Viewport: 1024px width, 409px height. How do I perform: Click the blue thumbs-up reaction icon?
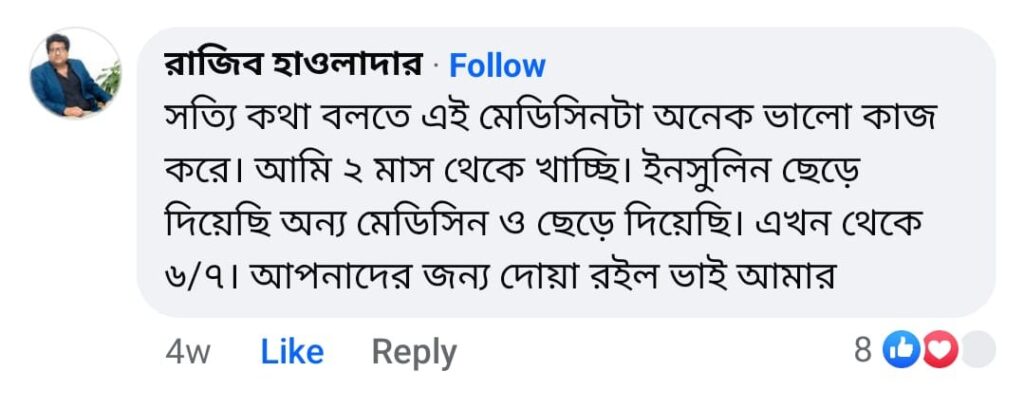pyautogui.click(x=903, y=350)
